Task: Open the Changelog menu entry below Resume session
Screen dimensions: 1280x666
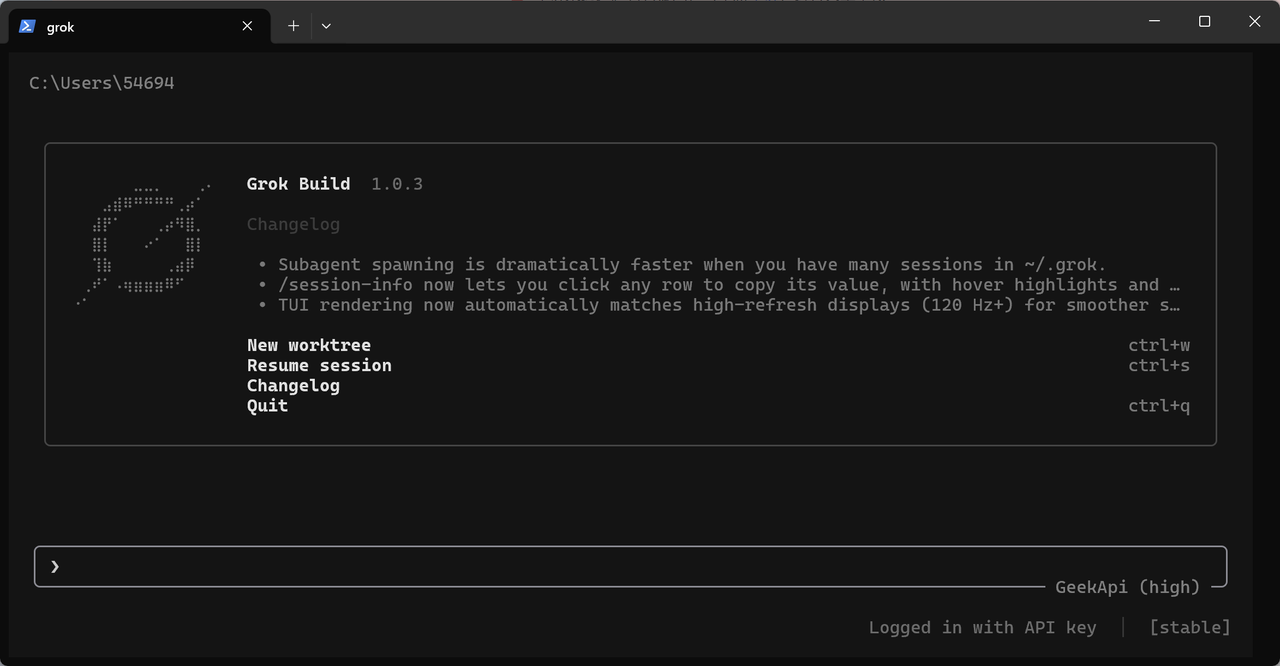Action: coord(293,385)
